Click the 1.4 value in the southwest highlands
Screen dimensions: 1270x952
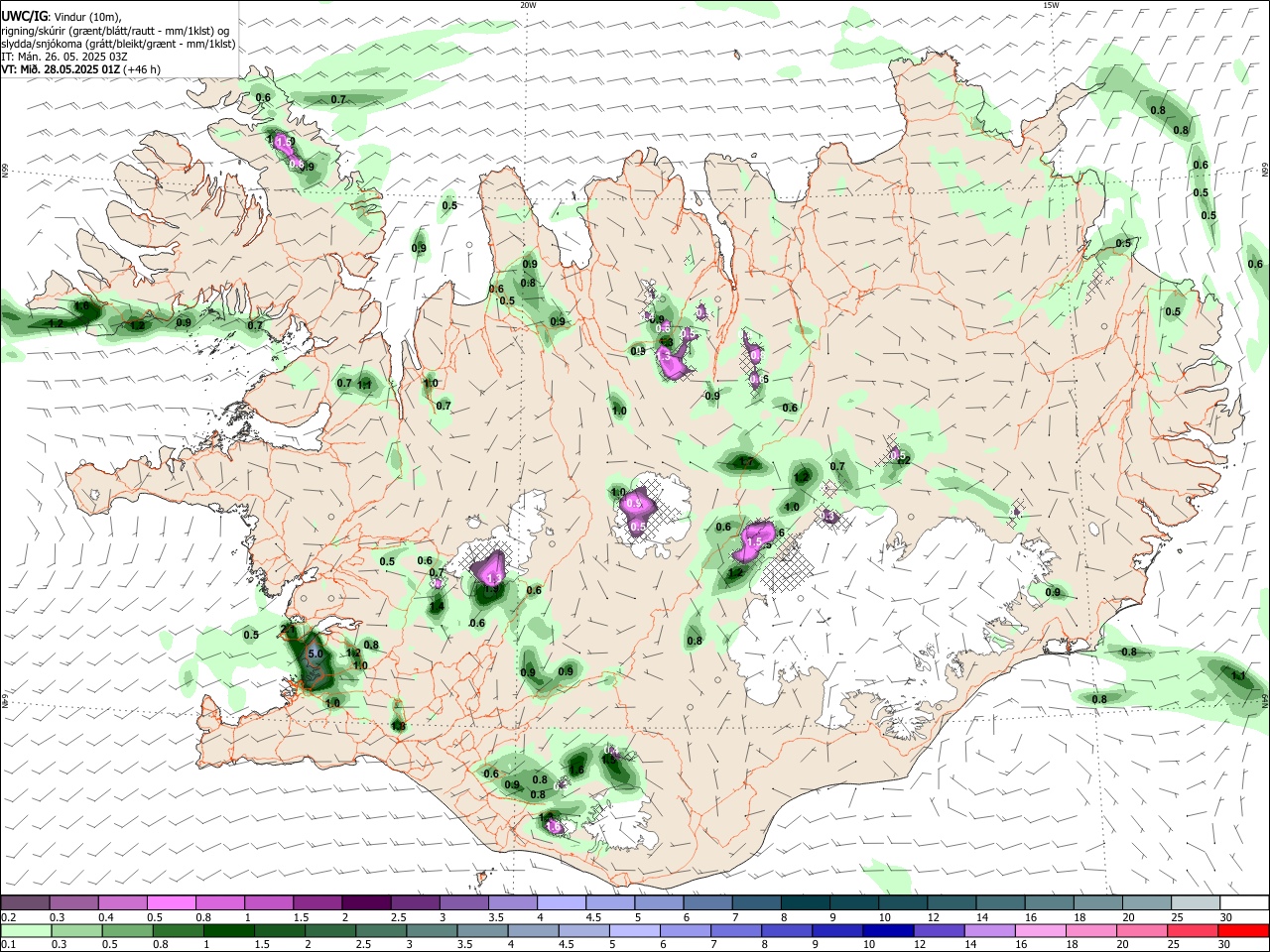click(x=437, y=607)
